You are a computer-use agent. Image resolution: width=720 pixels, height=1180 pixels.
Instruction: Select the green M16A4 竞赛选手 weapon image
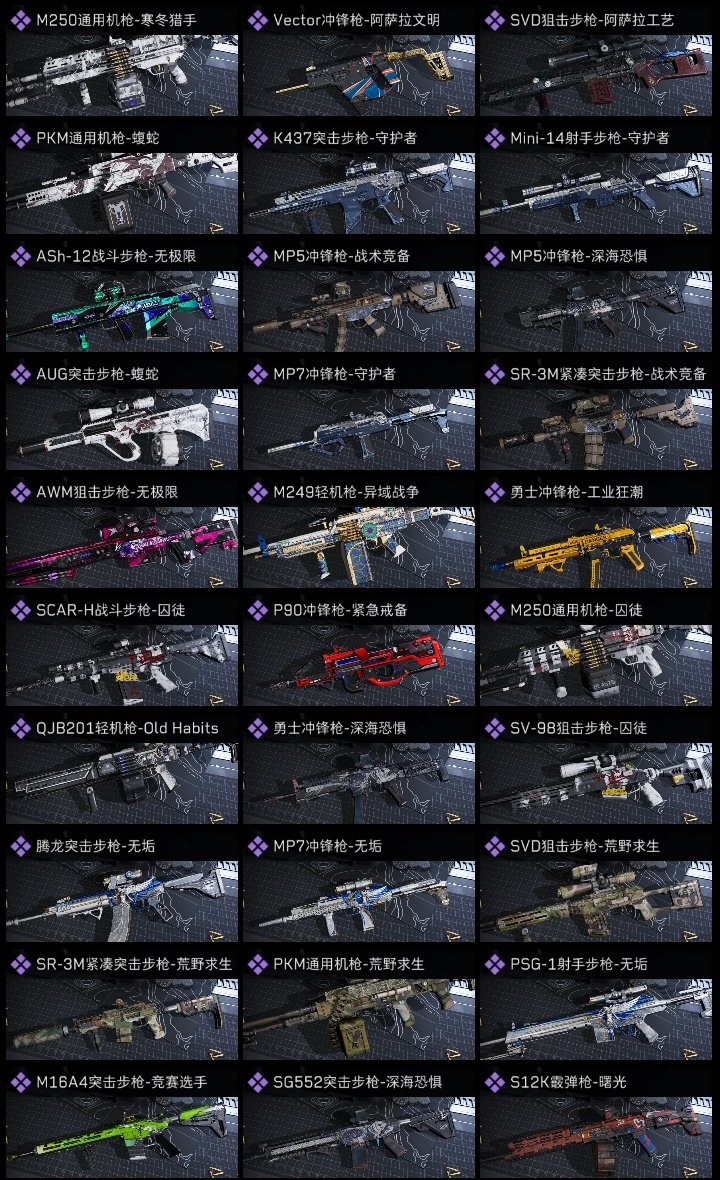click(122, 1137)
